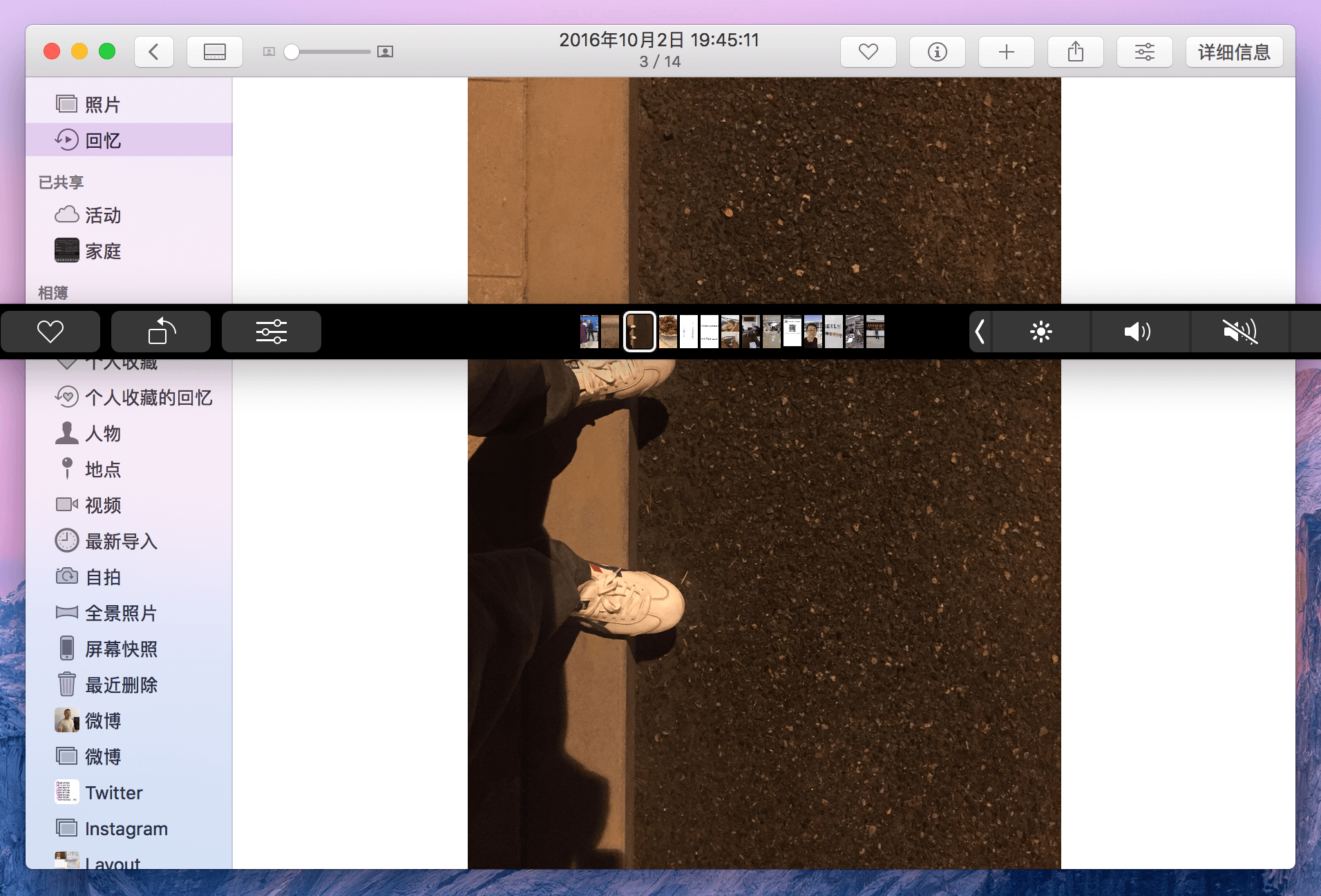Click the 2016年10月2日 19:45:11 title text

pyautogui.click(x=659, y=40)
